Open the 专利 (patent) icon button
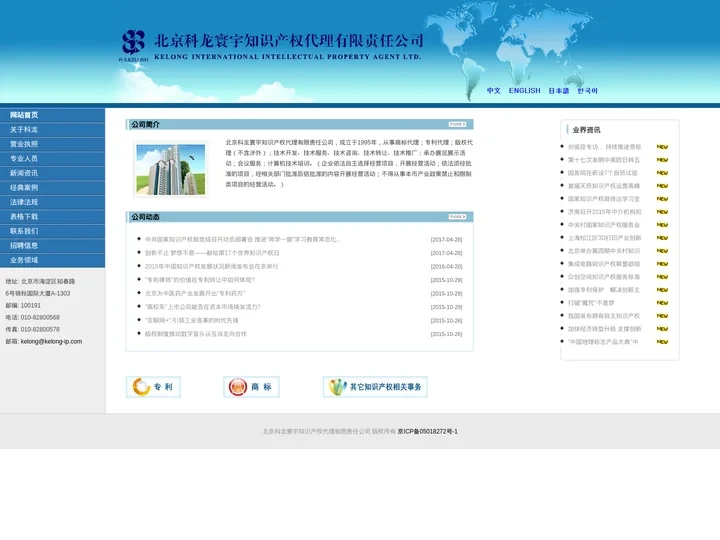The height and width of the screenshot is (540, 720). coord(153,387)
